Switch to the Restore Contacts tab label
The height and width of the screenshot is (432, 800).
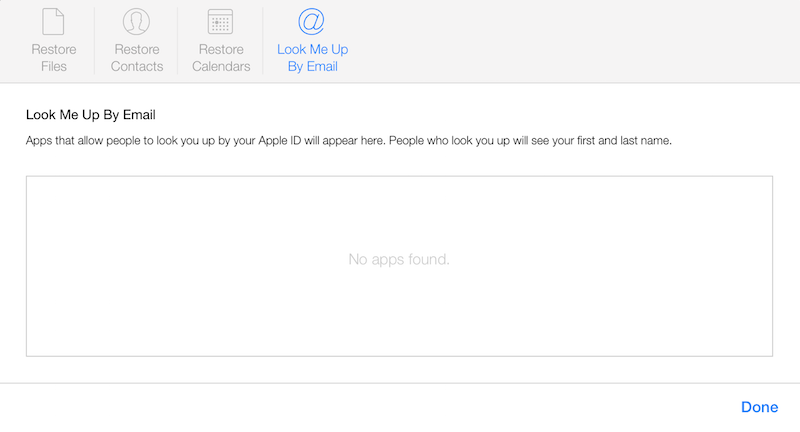point(137,58)
